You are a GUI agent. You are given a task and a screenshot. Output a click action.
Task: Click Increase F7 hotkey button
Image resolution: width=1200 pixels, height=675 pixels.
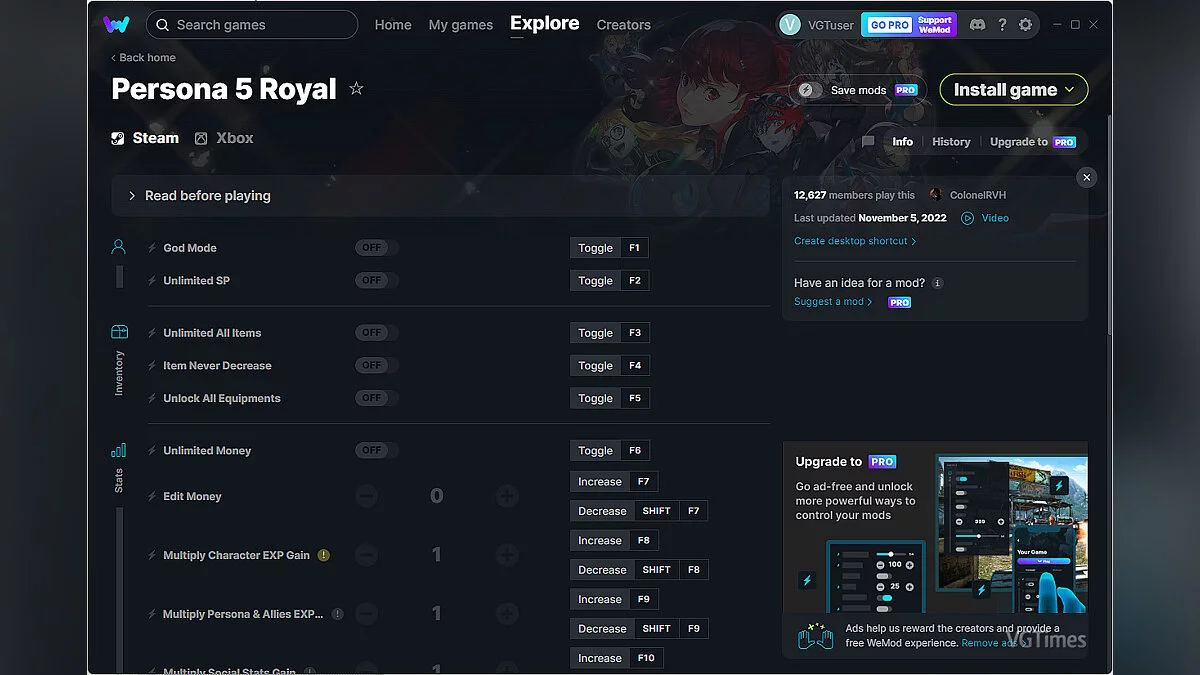[x=614, y=481]
